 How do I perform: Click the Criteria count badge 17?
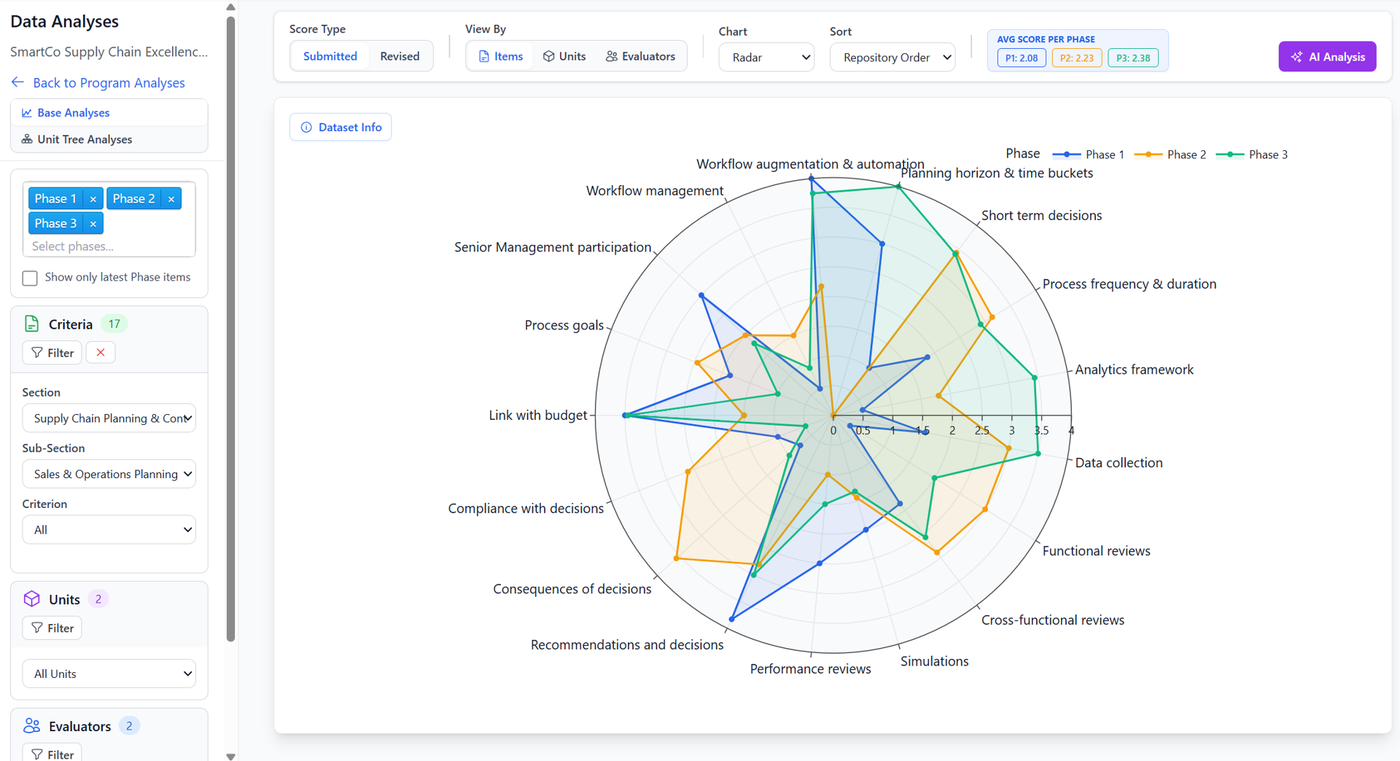pos(114,324)
